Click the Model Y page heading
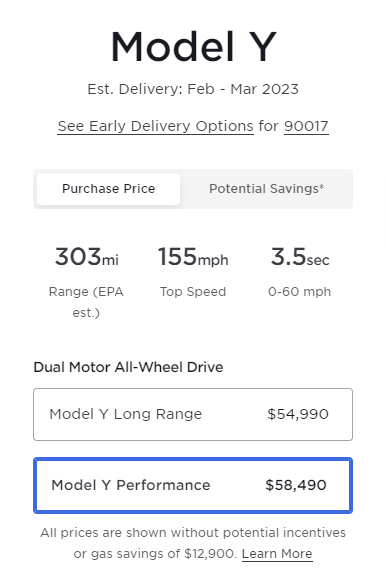 point(193,47)
